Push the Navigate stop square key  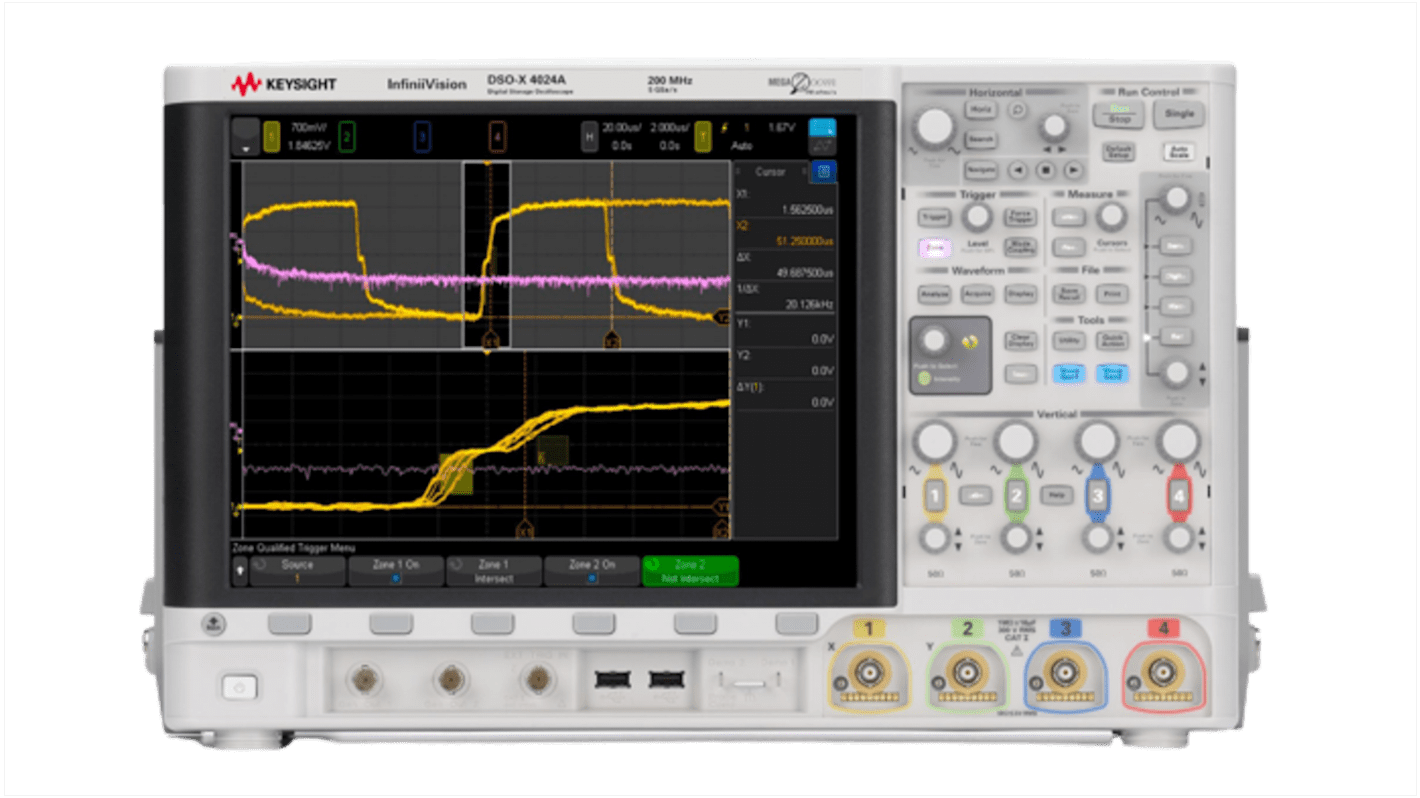tap(1046, 170)
